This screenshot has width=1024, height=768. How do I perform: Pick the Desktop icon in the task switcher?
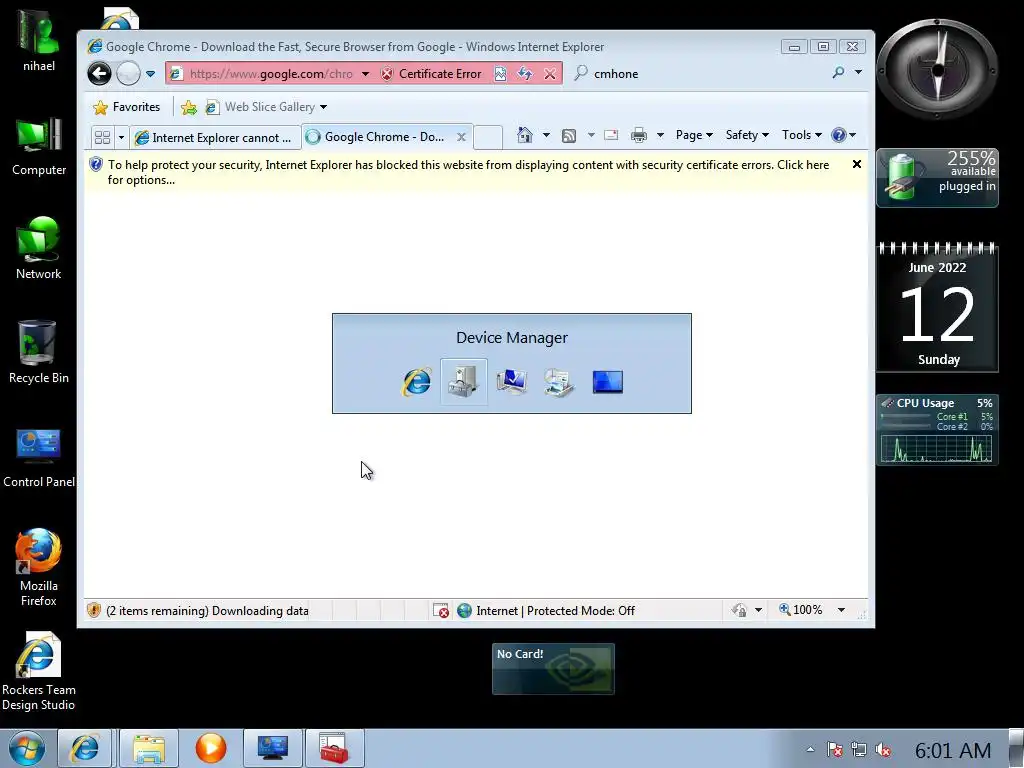607,382
